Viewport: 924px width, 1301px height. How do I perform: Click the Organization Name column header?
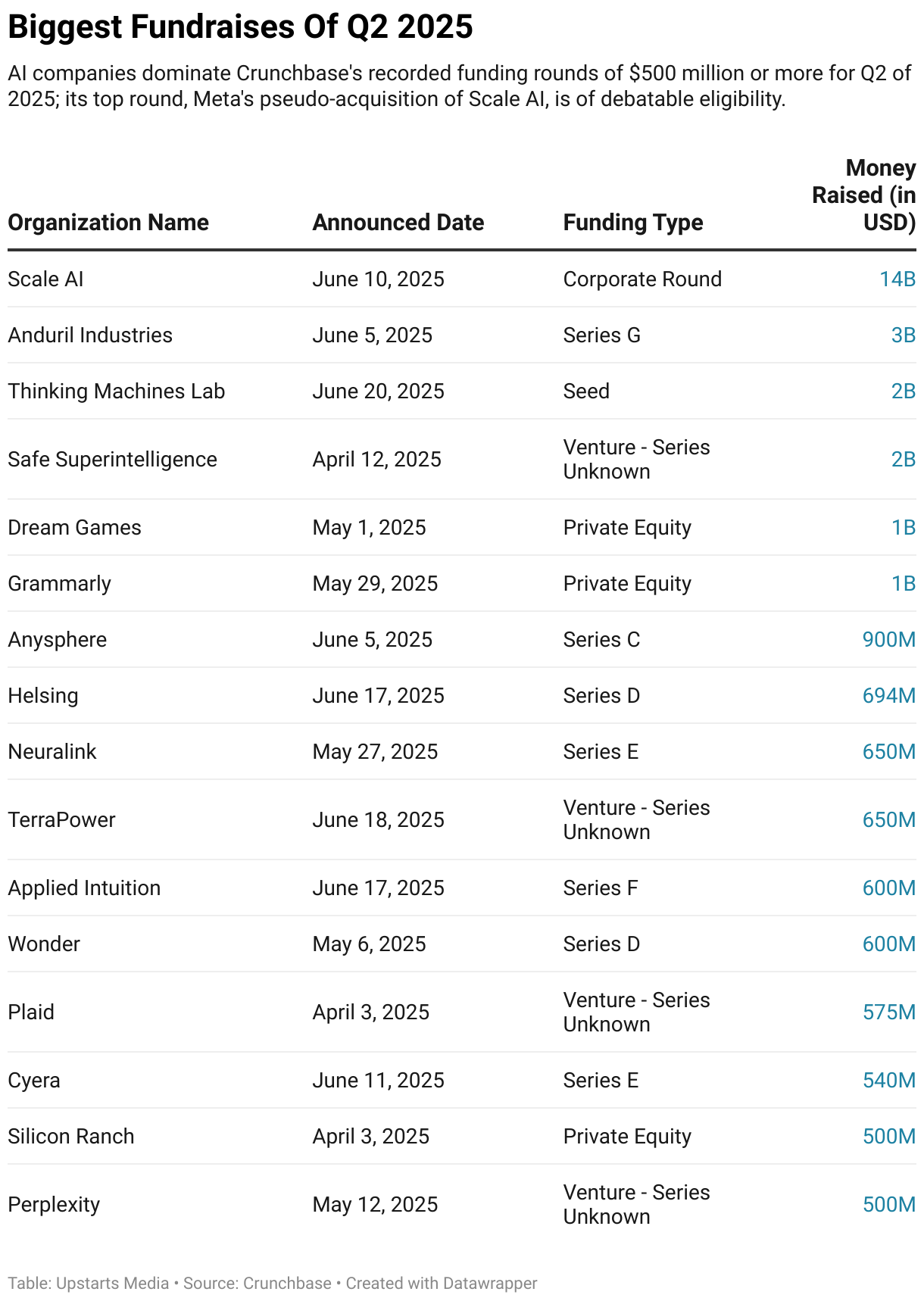108,223
